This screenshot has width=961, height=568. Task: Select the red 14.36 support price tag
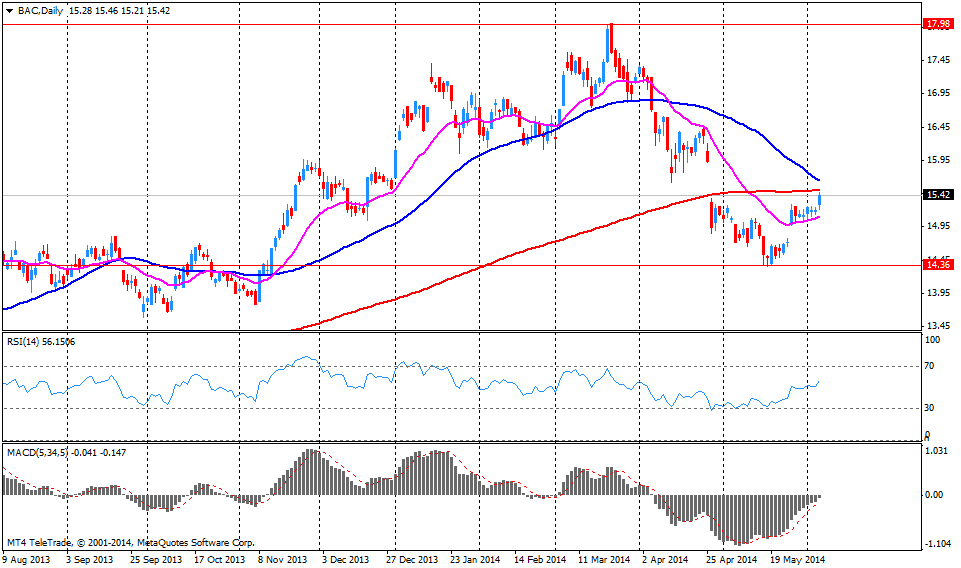tap(936, 265)
